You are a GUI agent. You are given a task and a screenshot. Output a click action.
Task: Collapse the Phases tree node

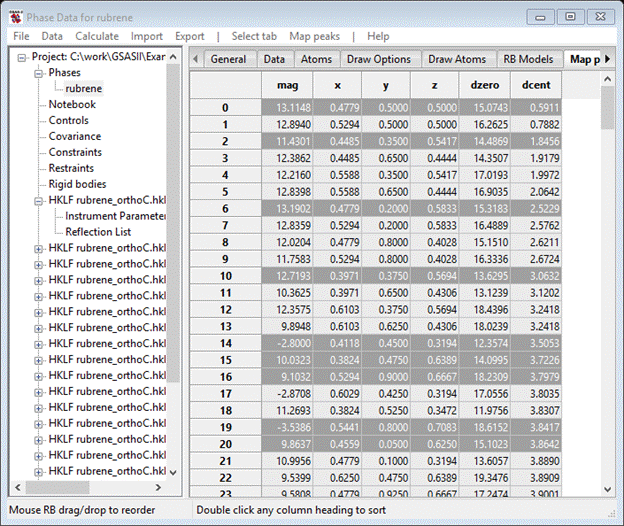point(38,73)
